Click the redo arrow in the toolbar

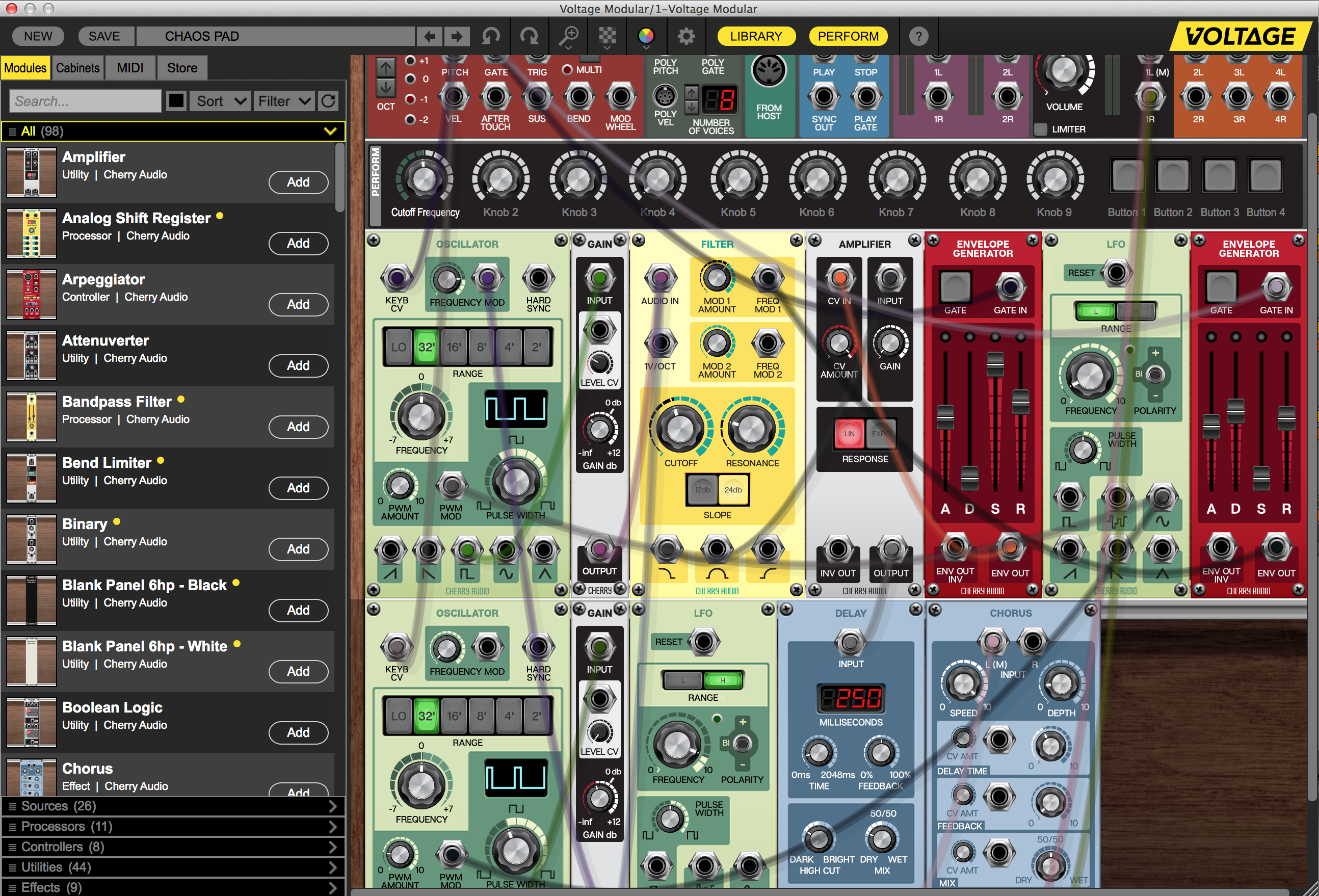(x=530, y=36)
